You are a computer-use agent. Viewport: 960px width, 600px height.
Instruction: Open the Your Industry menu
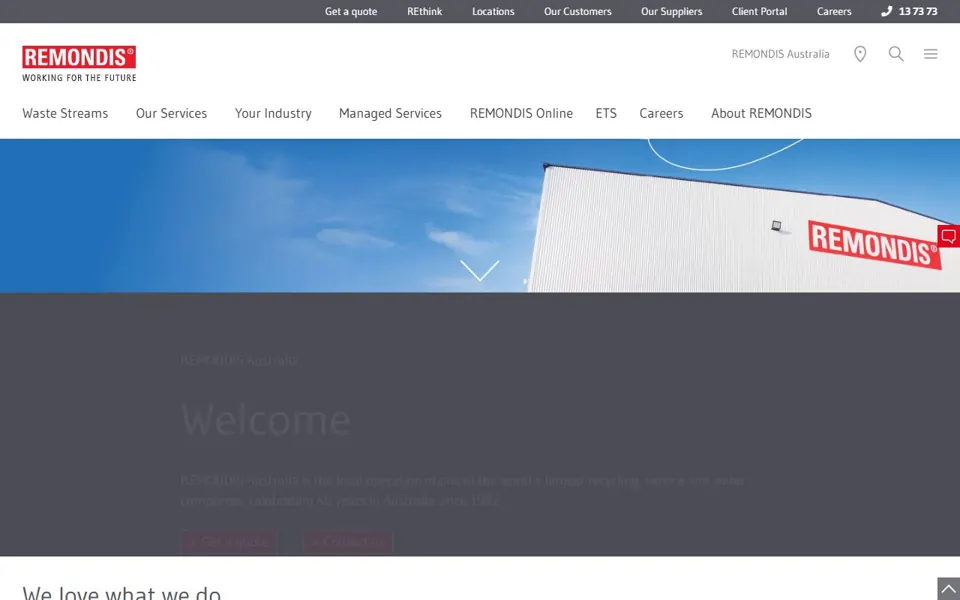click(x=273, y=113)
